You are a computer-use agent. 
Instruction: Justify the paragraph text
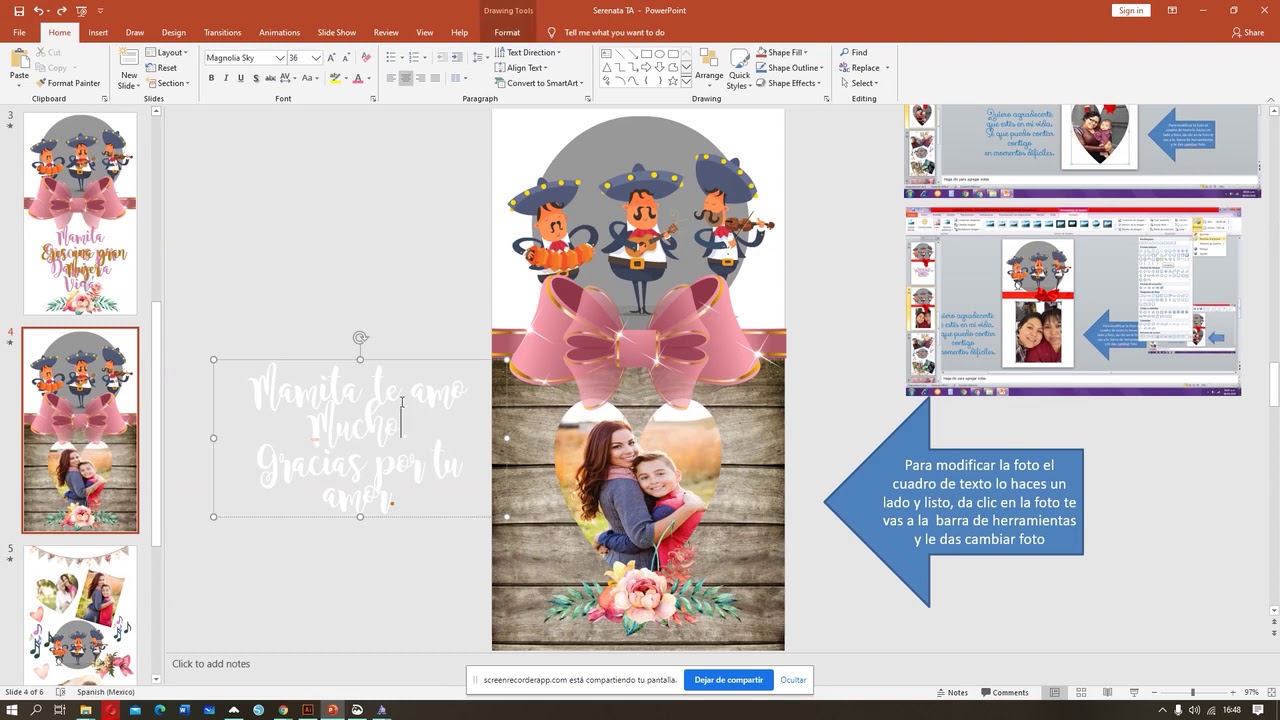pyautogui.click(x=435, y=78)
